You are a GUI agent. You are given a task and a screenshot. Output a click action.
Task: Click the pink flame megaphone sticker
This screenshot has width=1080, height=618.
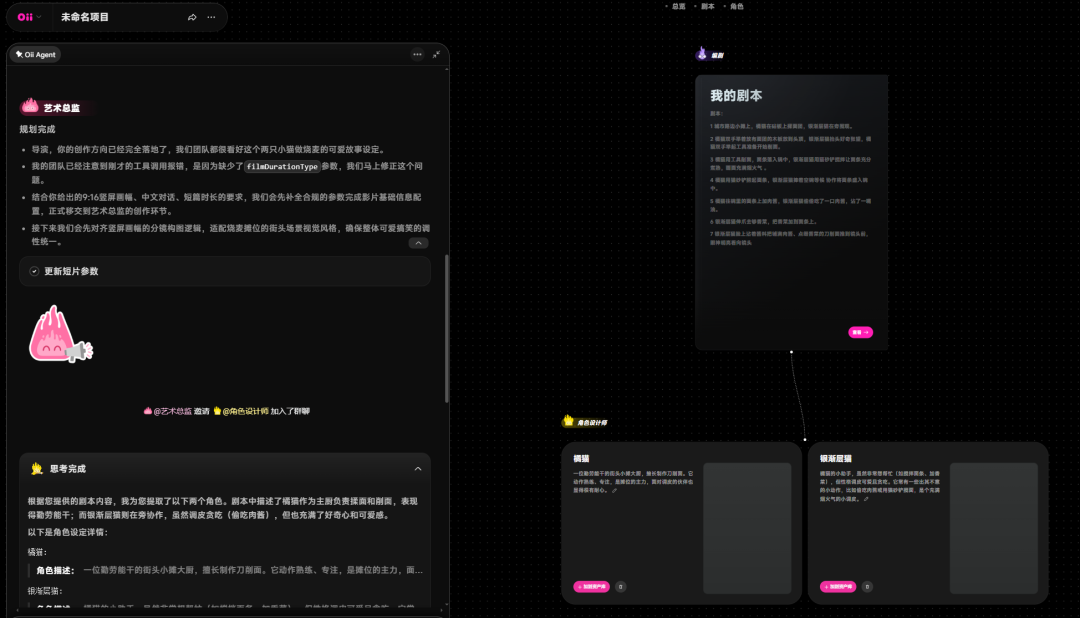[60, 334]
